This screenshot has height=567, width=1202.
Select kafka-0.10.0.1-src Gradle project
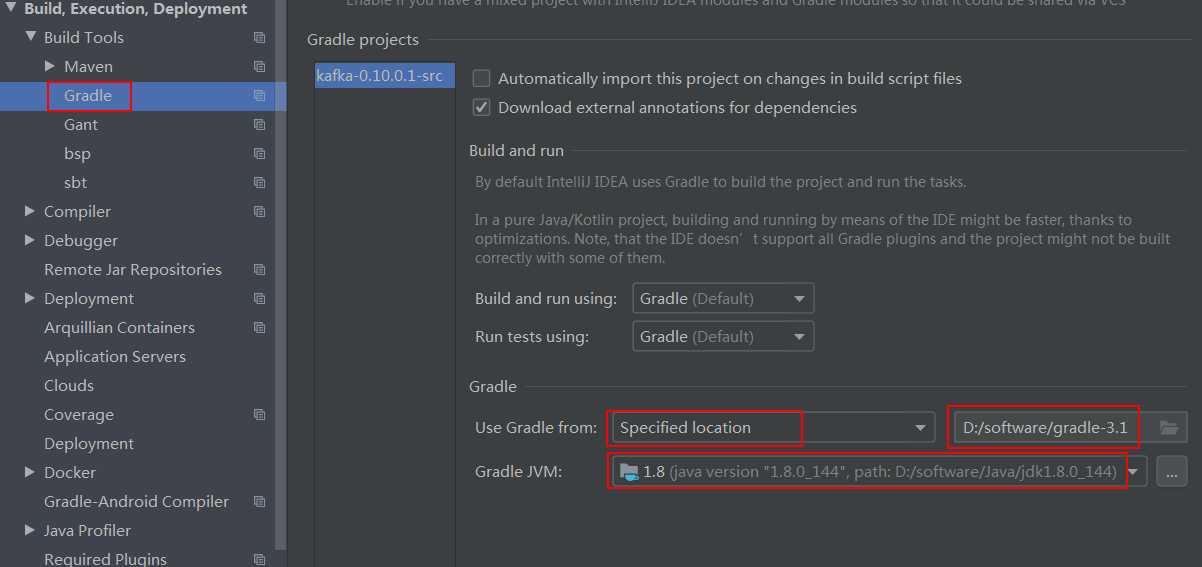[385, 75]
